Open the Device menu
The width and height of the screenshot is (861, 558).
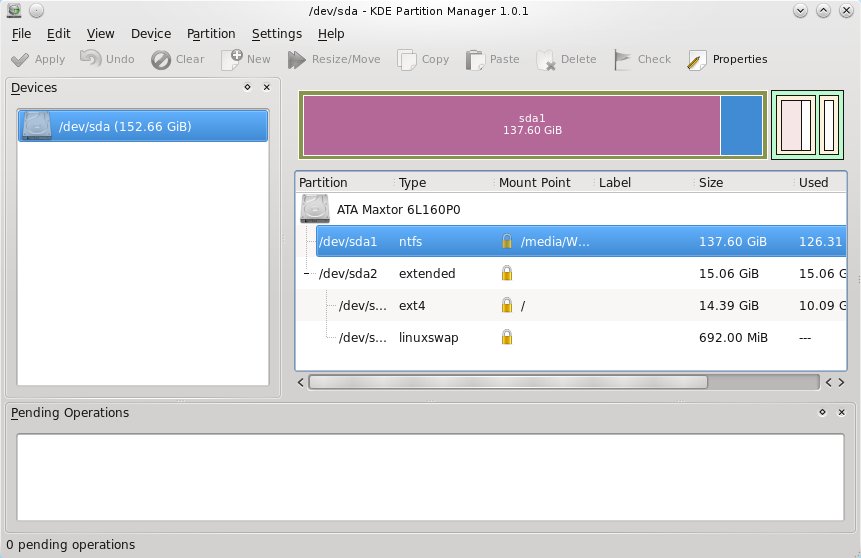pyautogui.click(x=151, y=33)
